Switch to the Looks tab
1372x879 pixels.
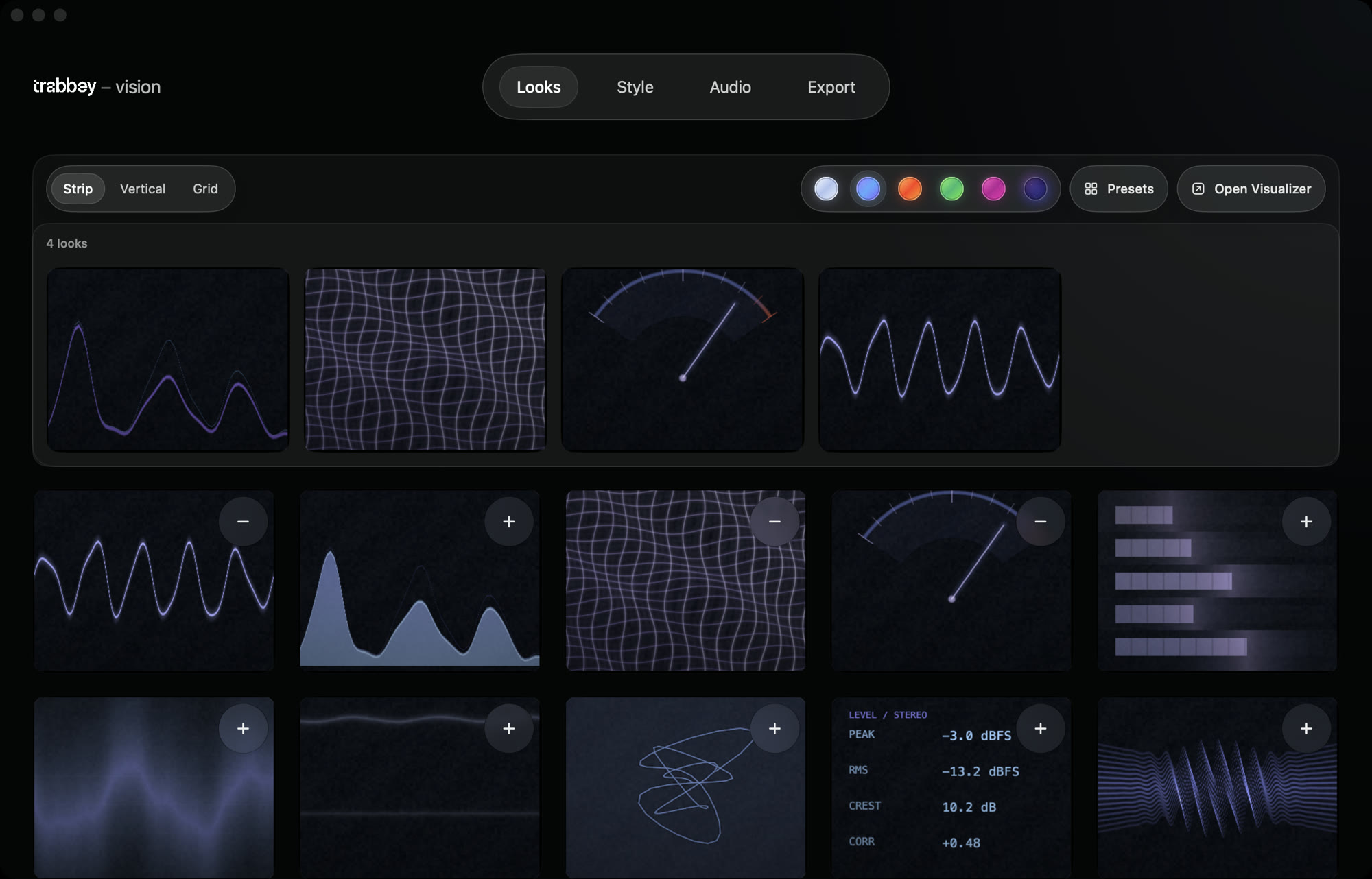tap(539, 87)
